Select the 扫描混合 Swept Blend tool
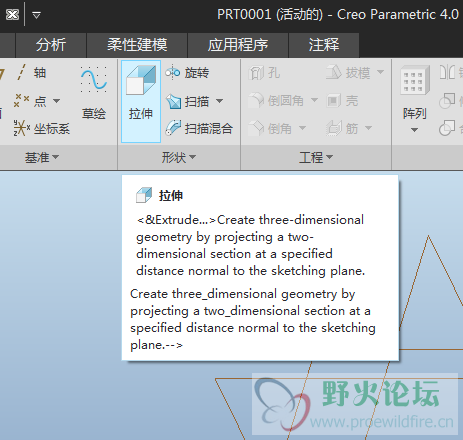 [199, 128]
